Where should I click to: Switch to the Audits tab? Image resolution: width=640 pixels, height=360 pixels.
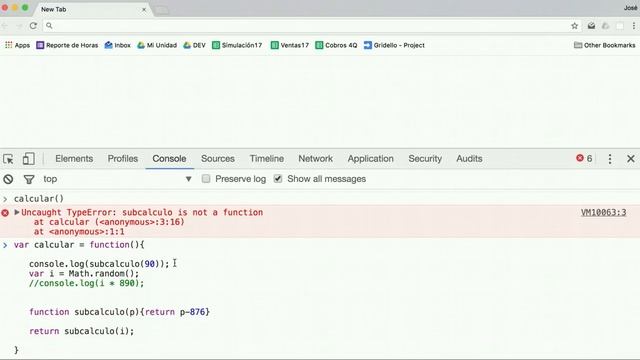tap(469, 159)
